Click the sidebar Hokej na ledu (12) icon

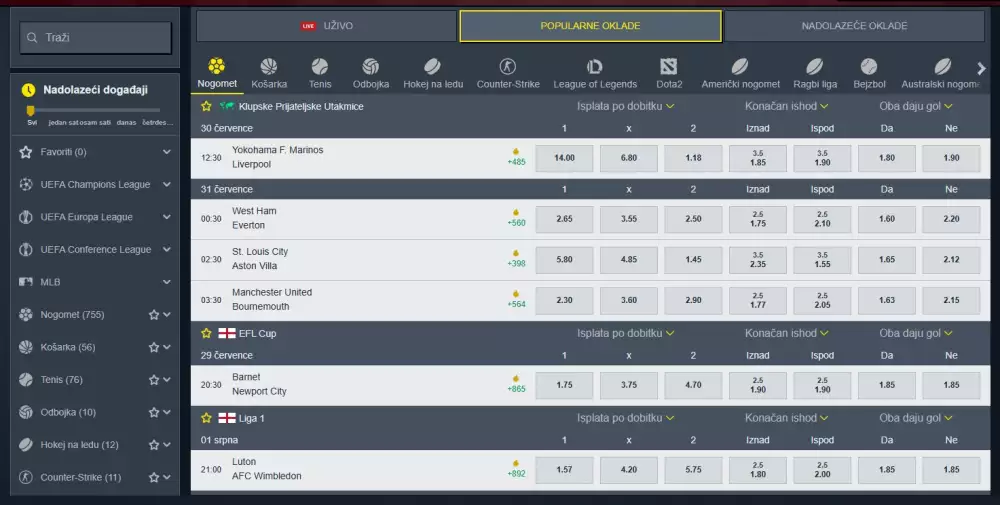(x=26, y=444)
